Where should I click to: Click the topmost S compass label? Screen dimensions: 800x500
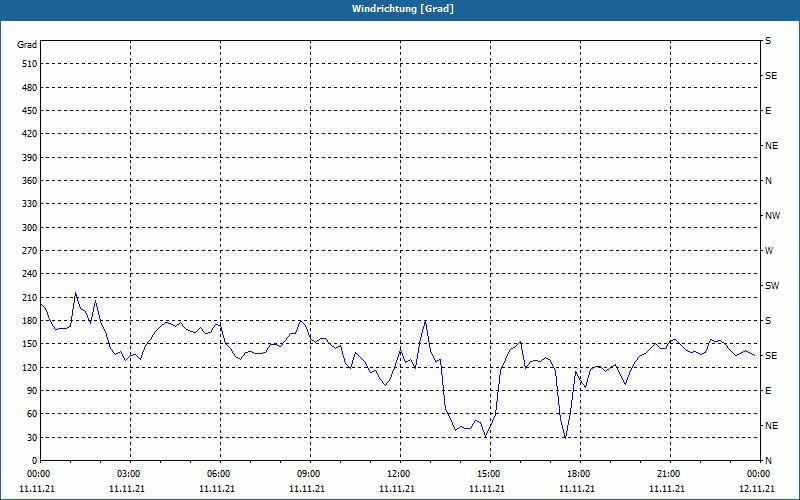[768, 41]
